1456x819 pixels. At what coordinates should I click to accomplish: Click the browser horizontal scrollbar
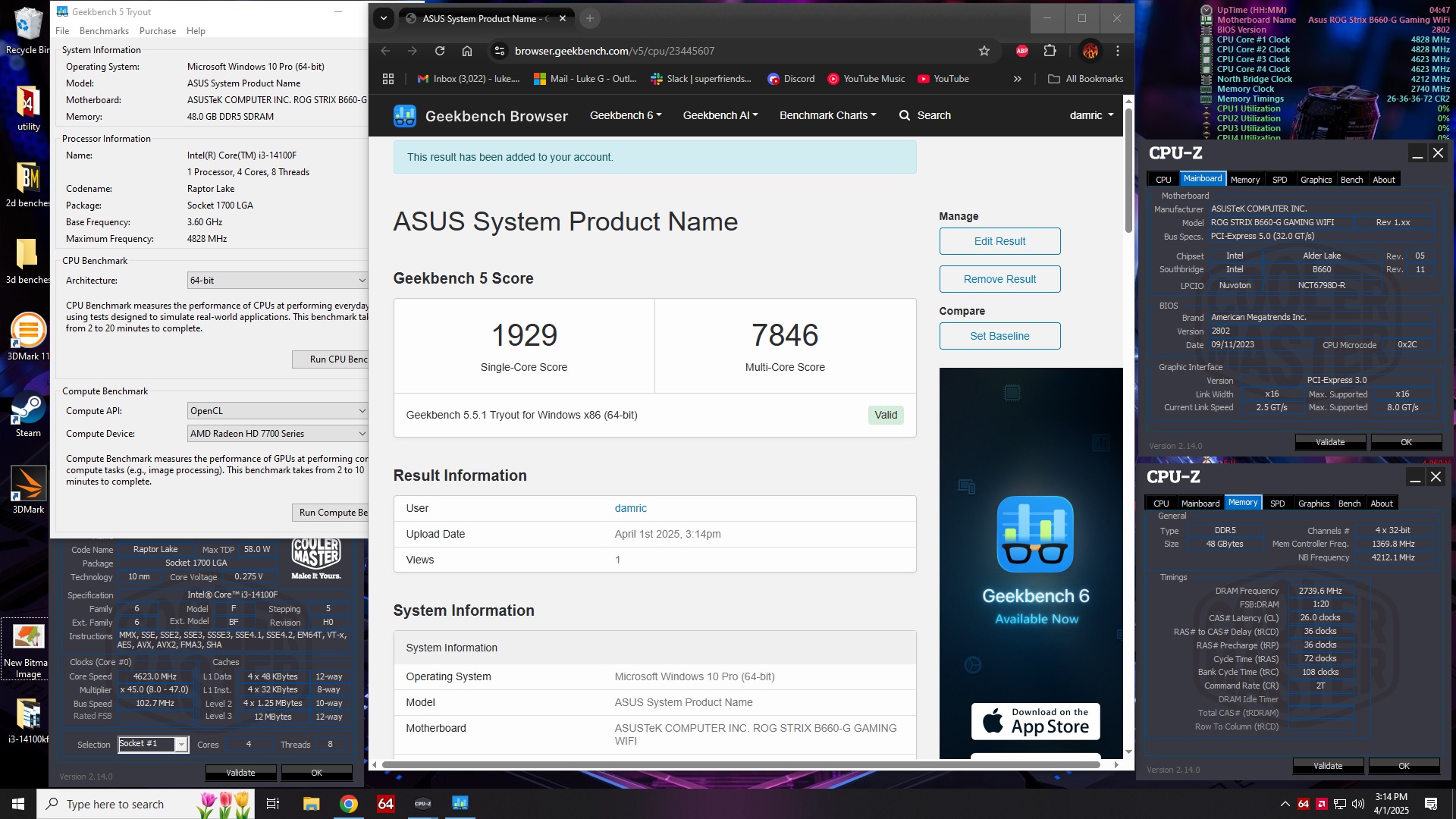(x=741, y=764)
